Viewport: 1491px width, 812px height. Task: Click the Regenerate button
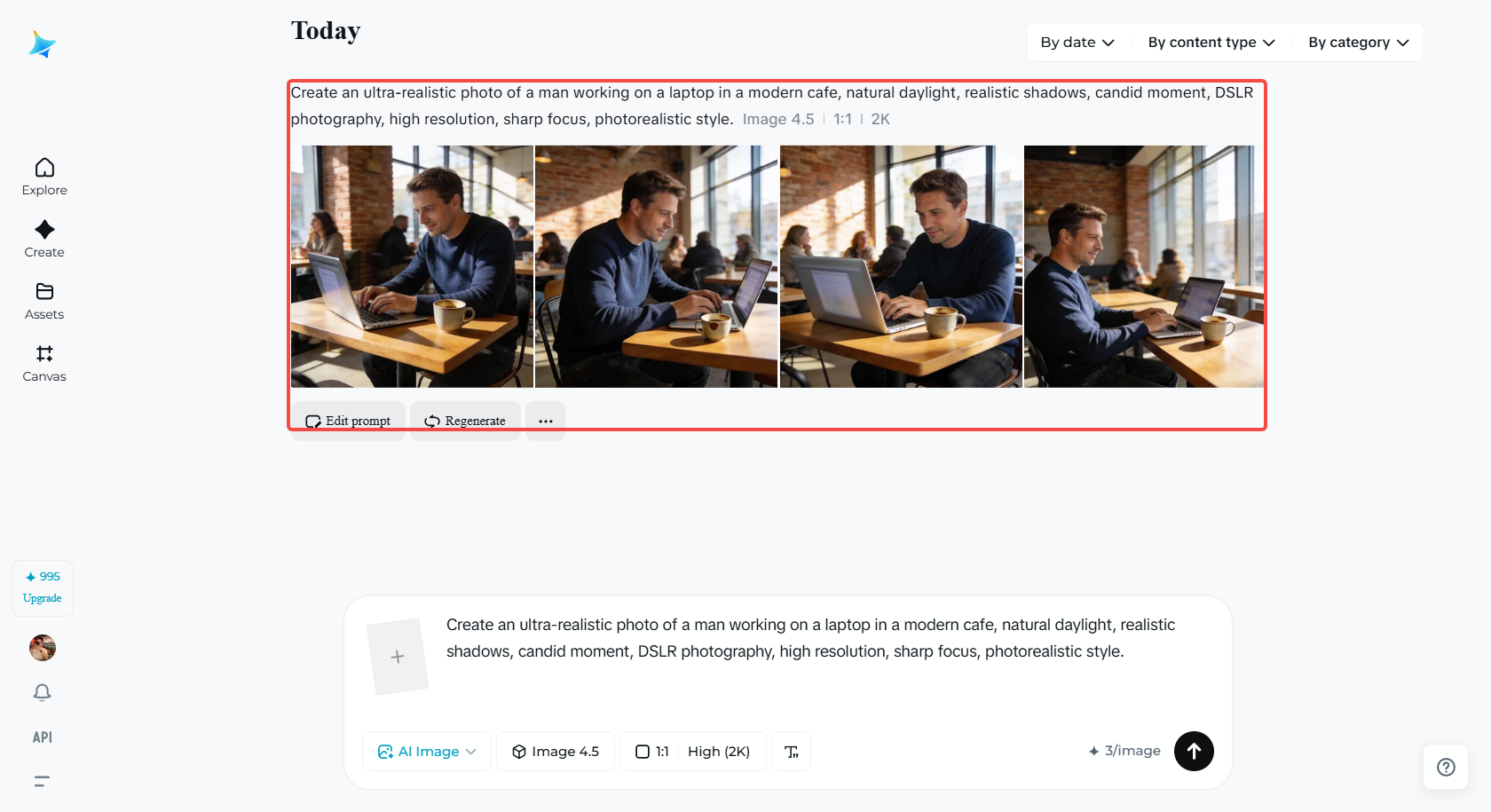coord(465,421)
